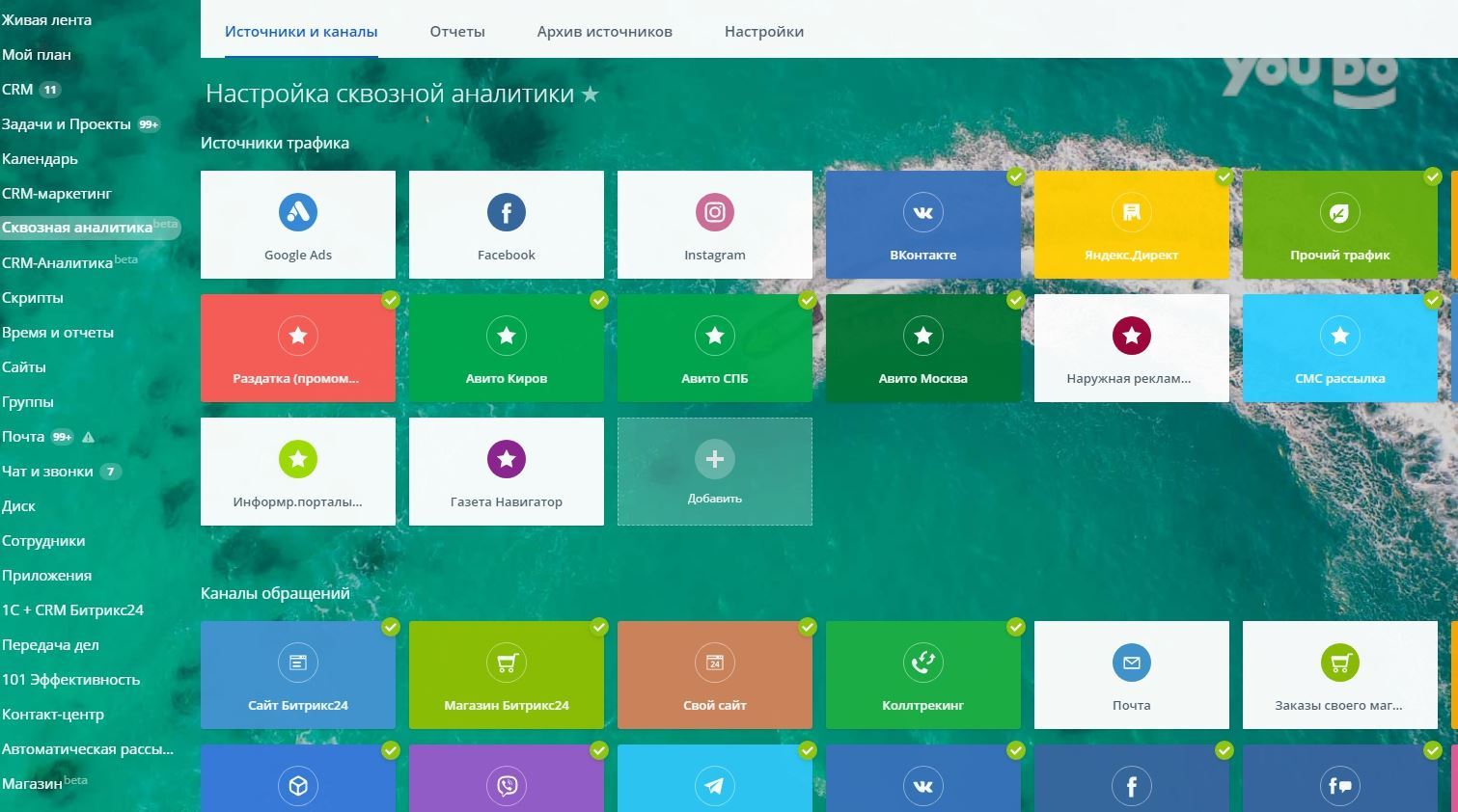
Task: Click the Прочий трафик leaf icon
Action: 1340,212
